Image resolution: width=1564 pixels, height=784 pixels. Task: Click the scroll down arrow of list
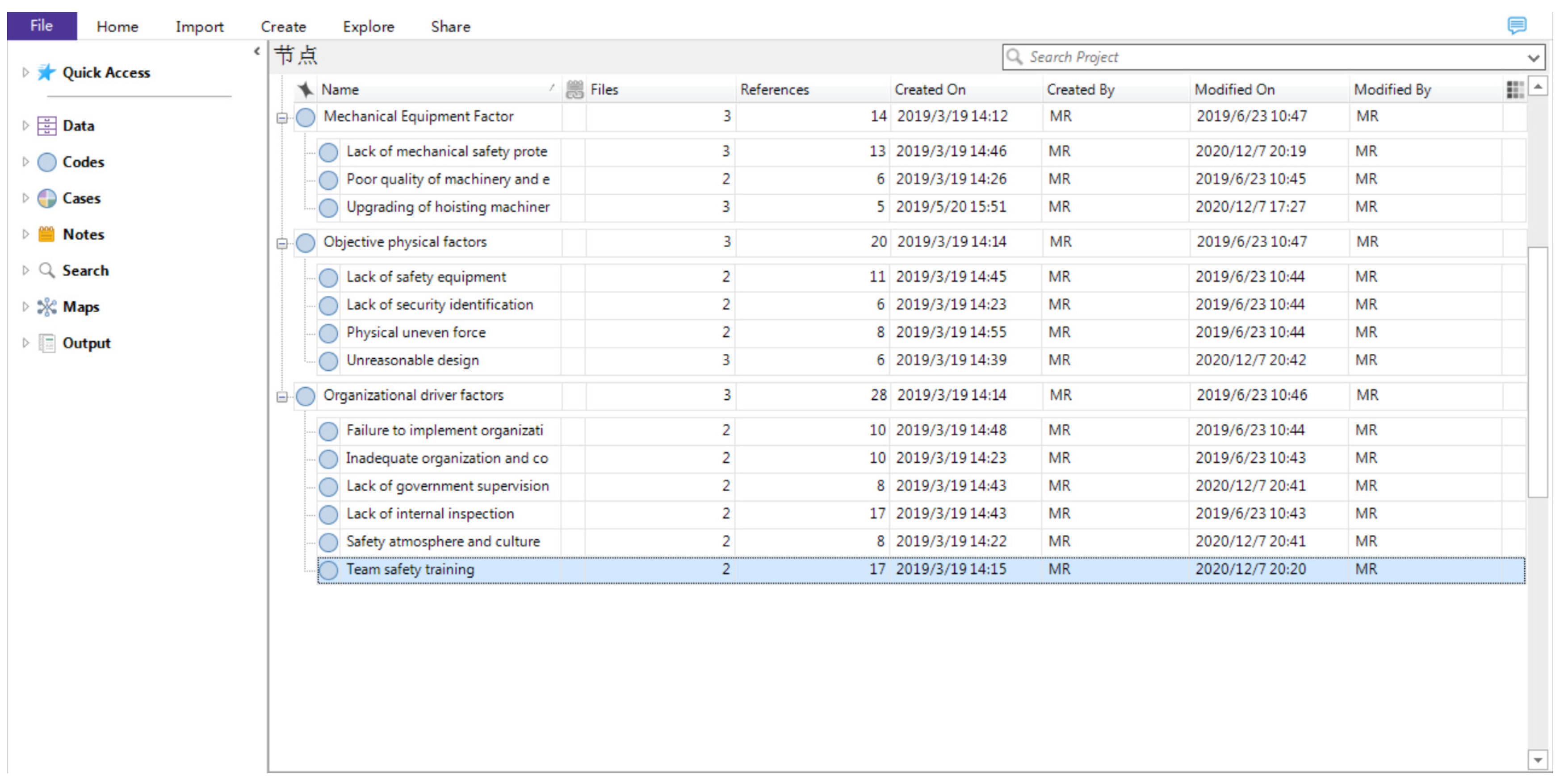(1537, 759)
